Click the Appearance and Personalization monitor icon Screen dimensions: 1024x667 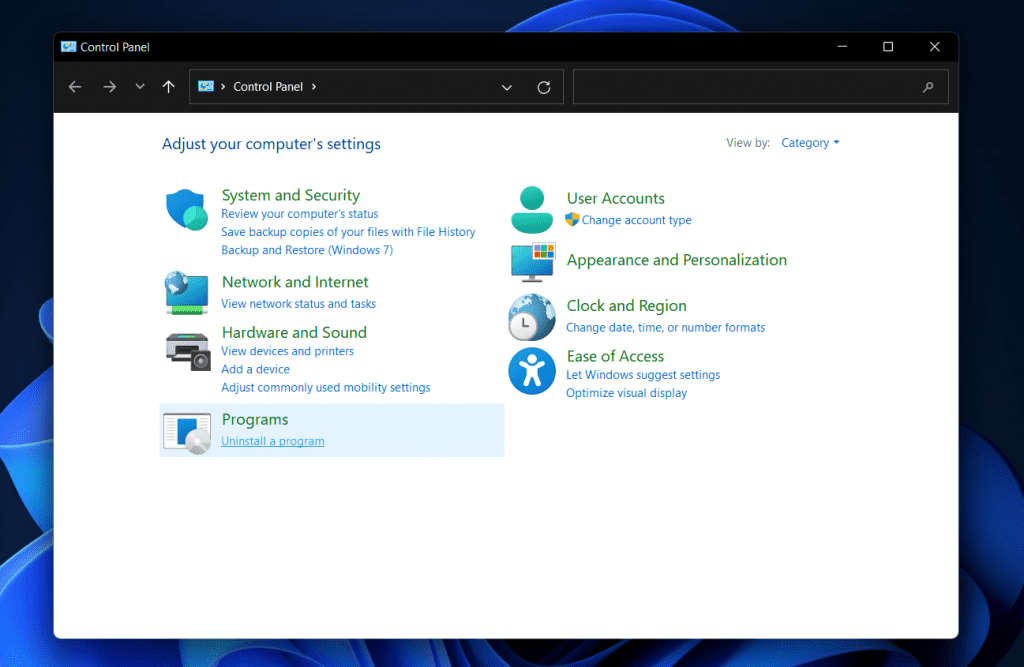532,261
